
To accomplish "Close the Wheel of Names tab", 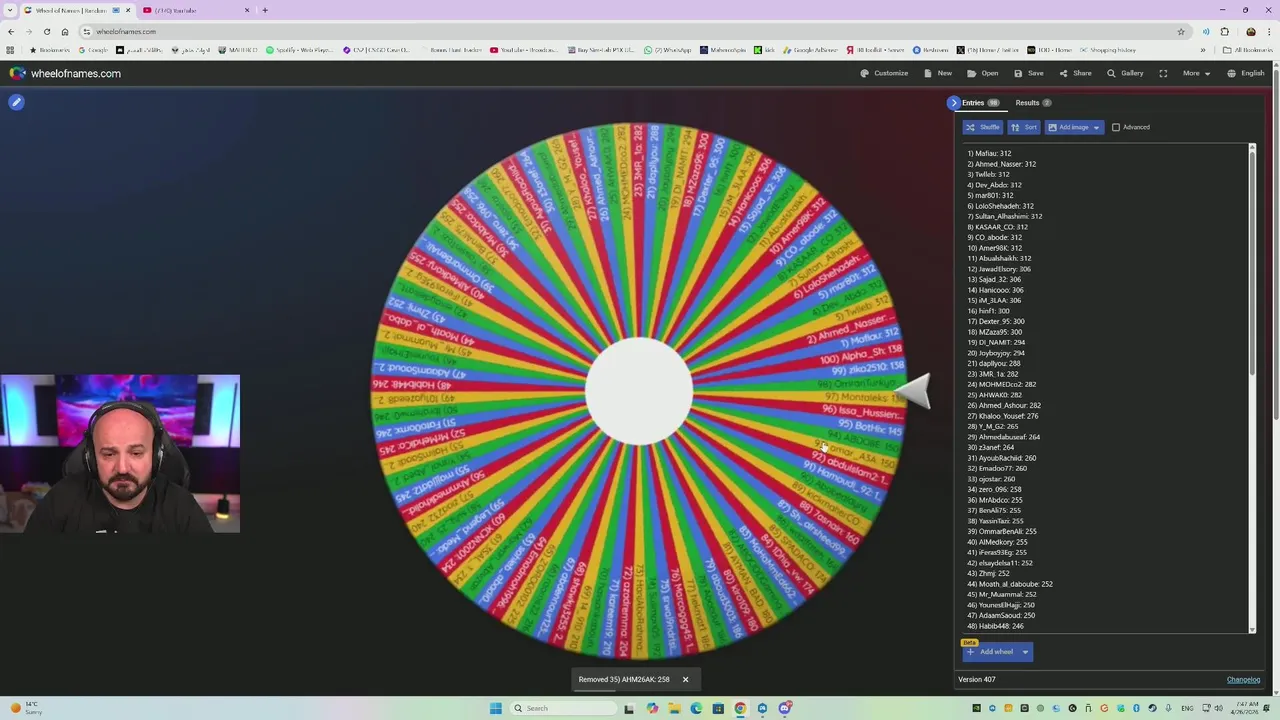I will pos(127,10).
